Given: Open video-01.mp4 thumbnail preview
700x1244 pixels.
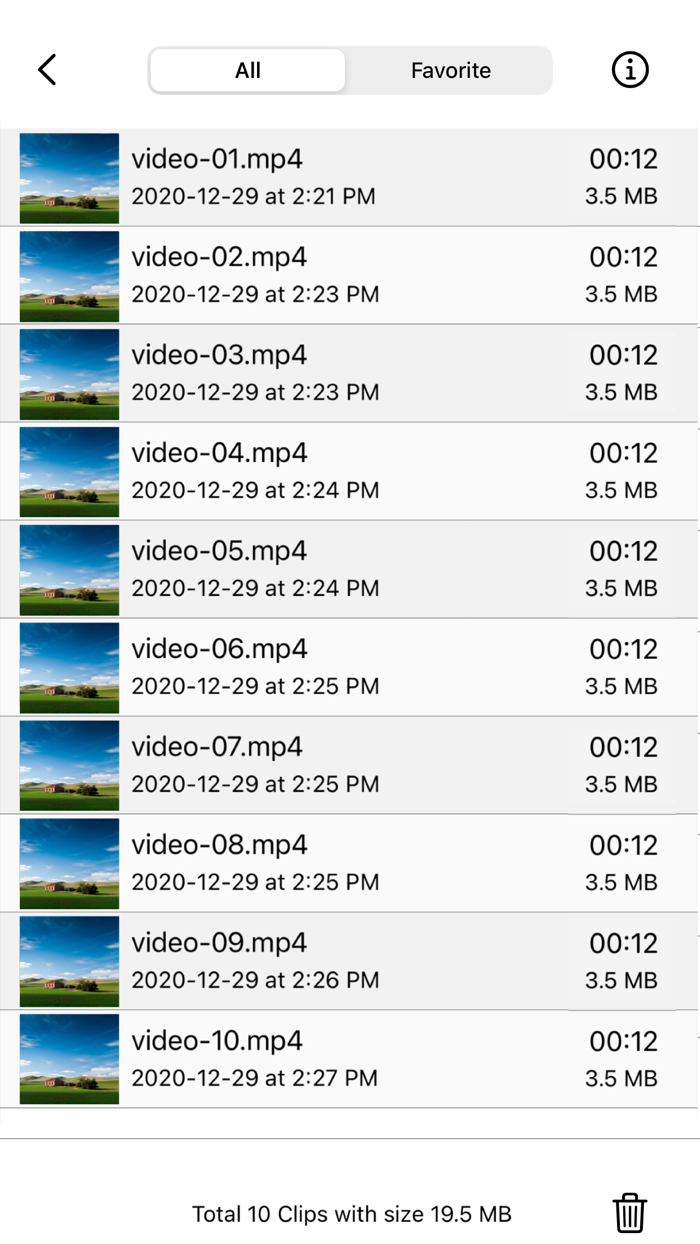Looking at the screenshot, I should point(68,177).
